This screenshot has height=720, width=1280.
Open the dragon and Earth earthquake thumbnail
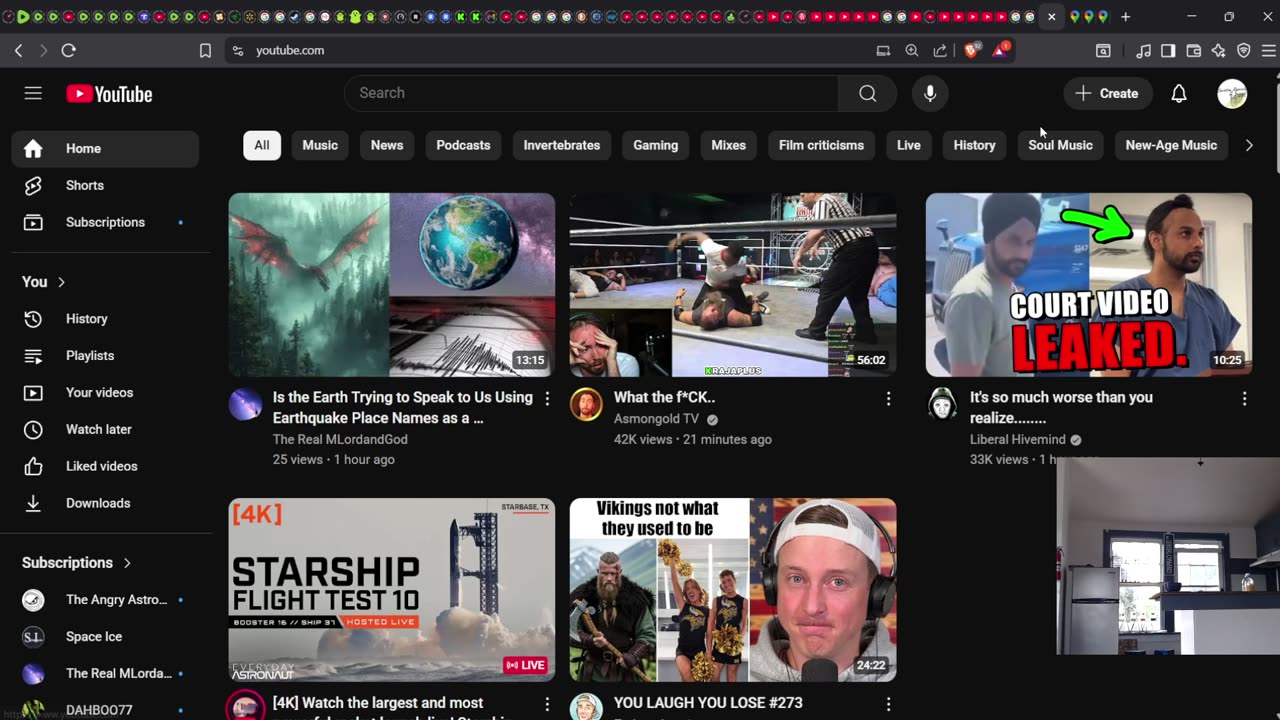point(391,285)
